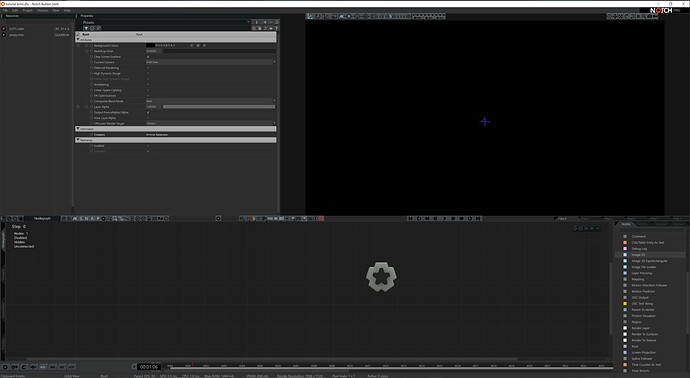Image resolution: width=690 pixels, height=378 pixels.
Task: Click the plus zoom icon in nodegraph corner
Action: click(592, 228)
